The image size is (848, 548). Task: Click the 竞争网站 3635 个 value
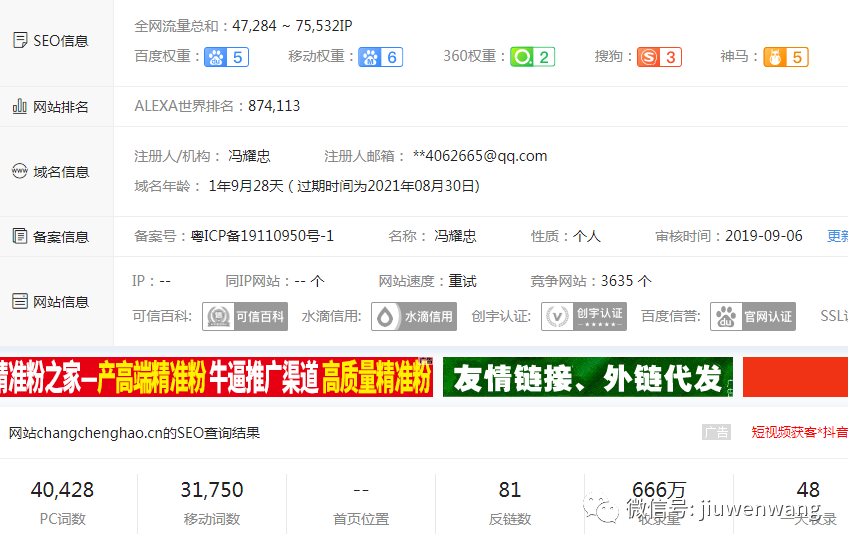(626, 281)
